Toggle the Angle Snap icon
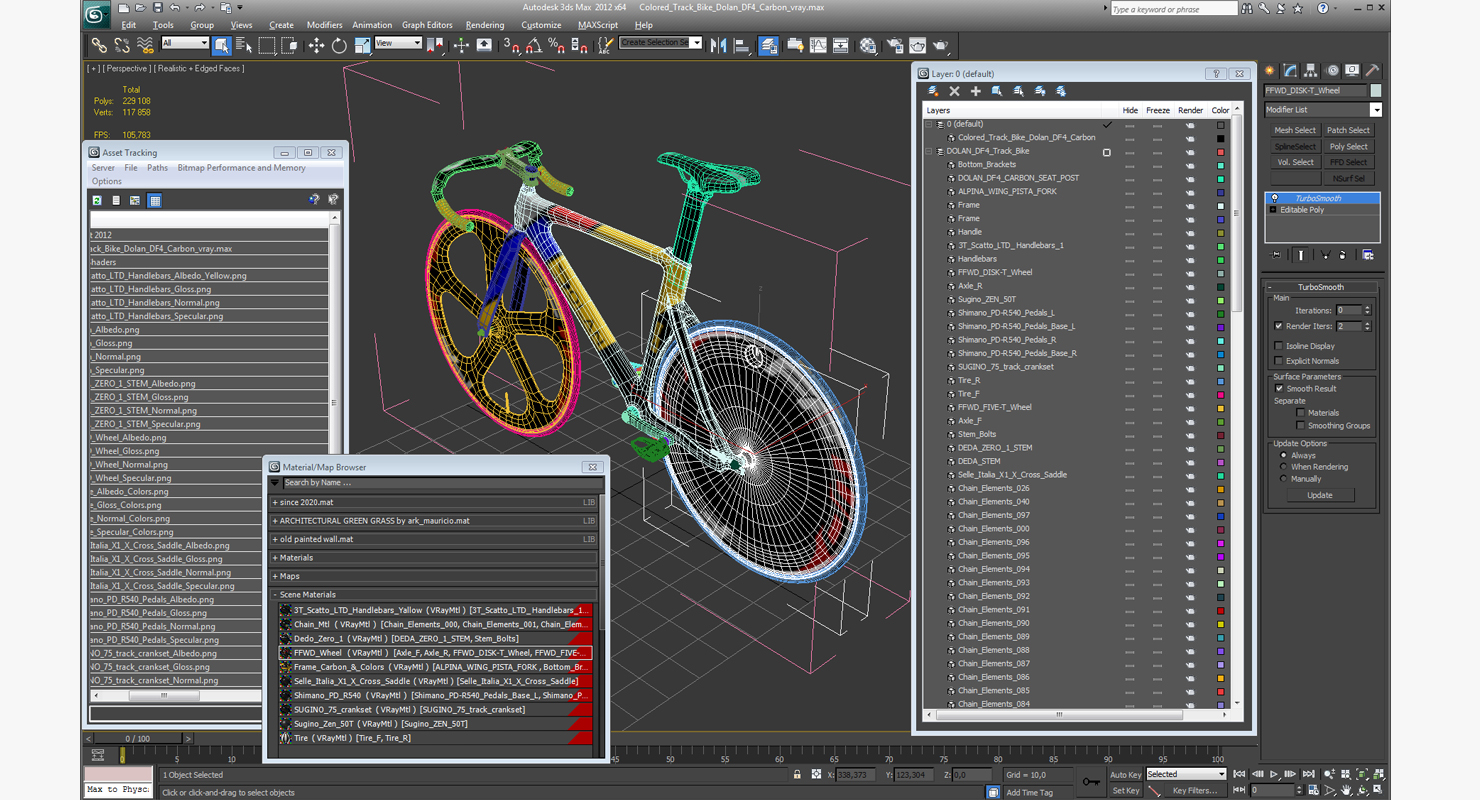 [x=534, y=45]
